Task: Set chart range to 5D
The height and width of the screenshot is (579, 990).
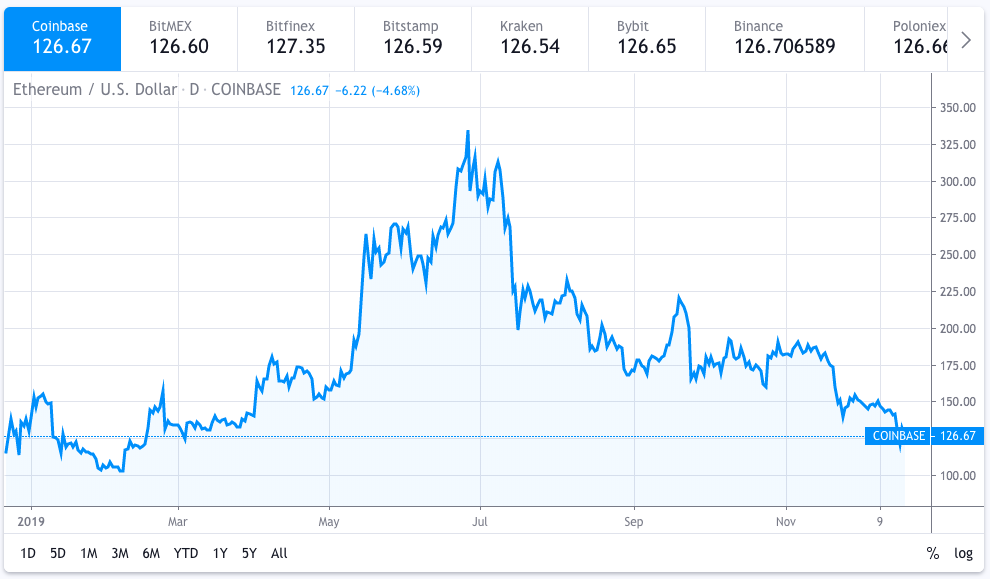Action: [57, 553]
